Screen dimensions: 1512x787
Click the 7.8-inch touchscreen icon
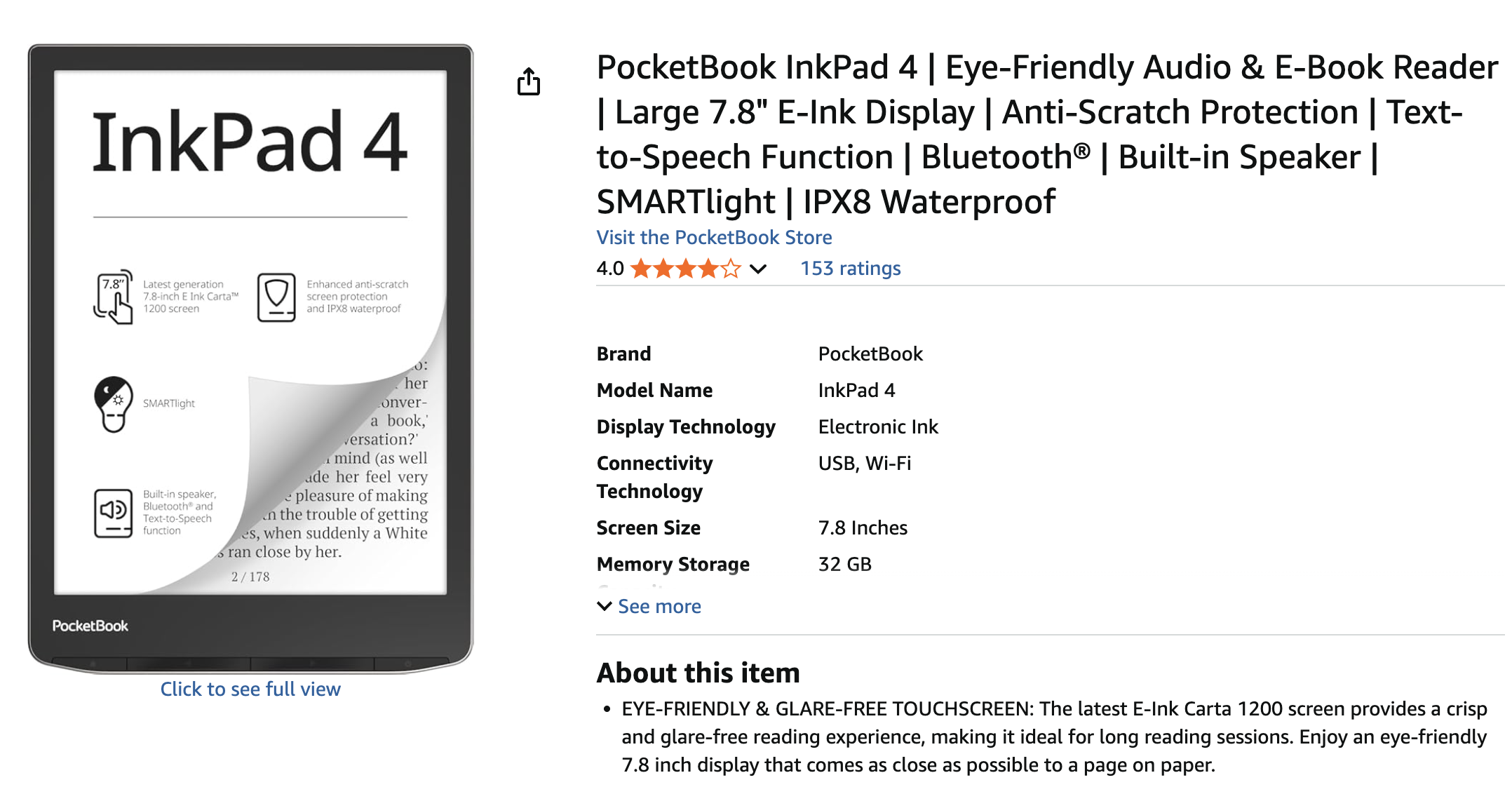(113, 297)
